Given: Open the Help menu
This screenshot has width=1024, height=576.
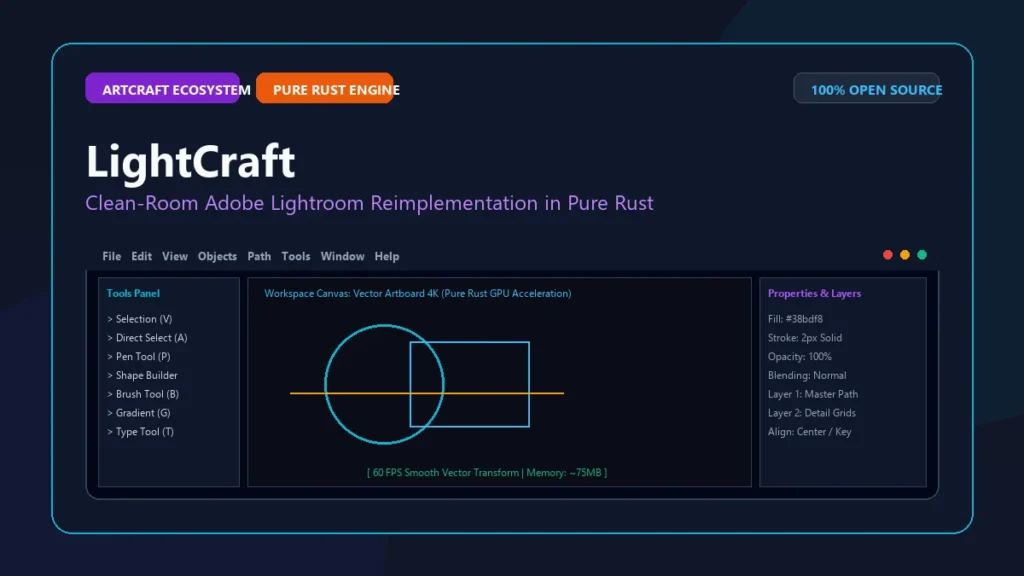Looking at the screenshot, I should click(x=387, y=256).
